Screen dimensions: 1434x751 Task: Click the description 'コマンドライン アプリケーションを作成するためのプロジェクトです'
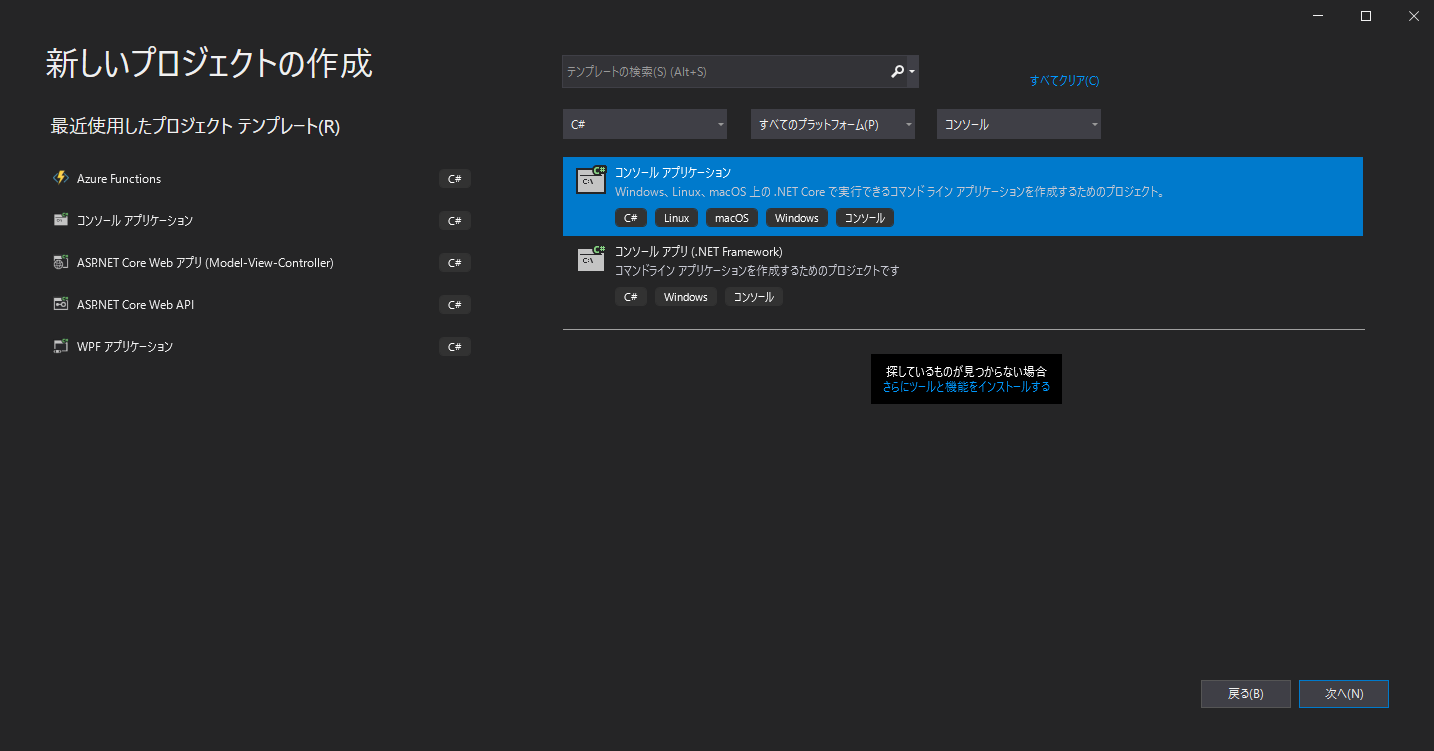(x=757, y=271)
